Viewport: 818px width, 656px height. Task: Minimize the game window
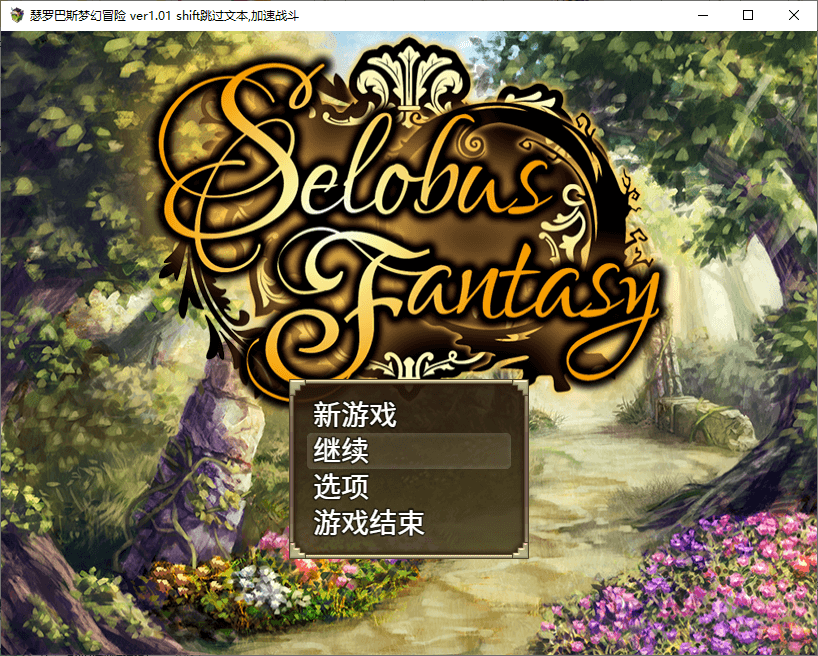[703, 15]
